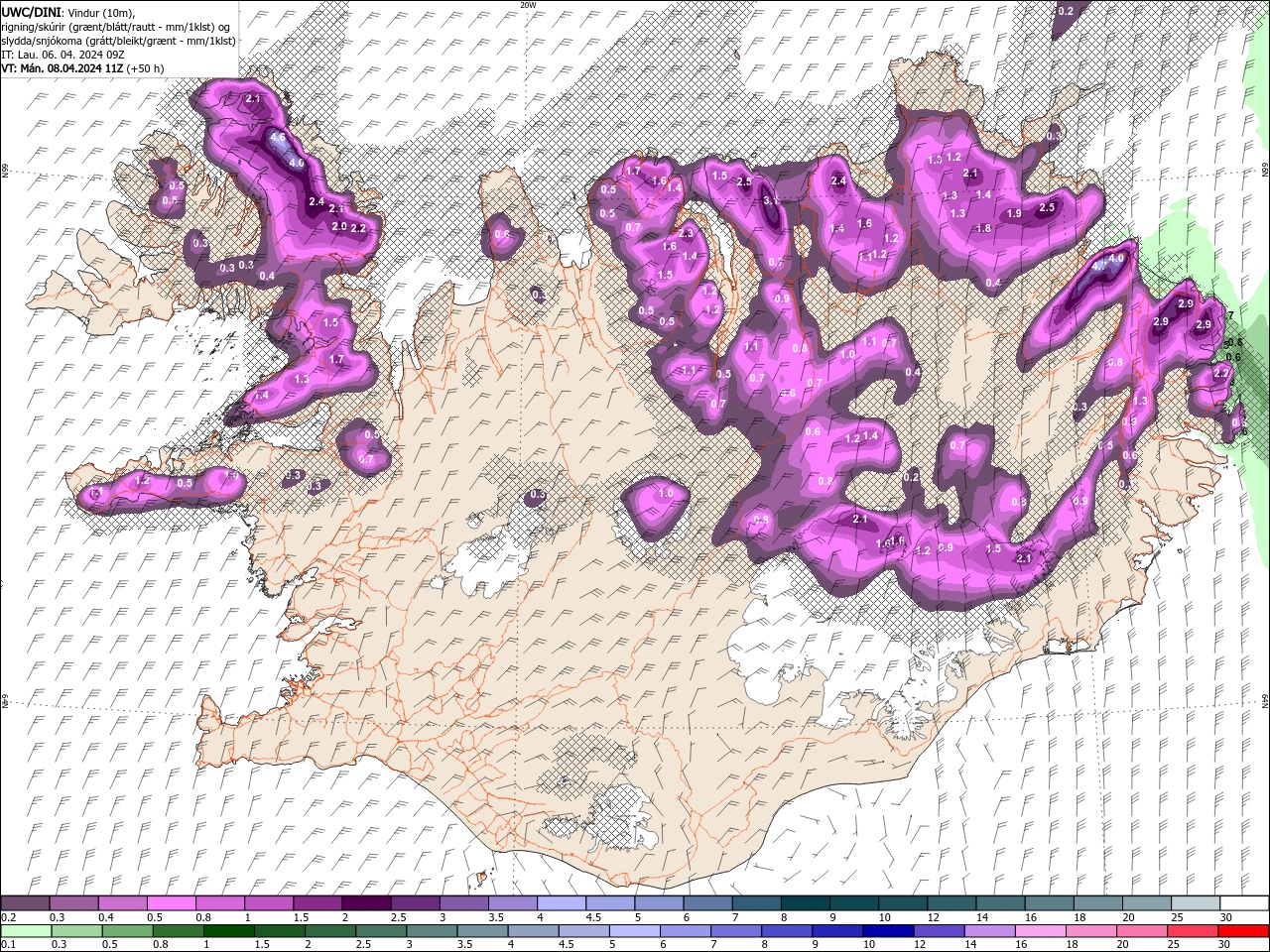Click the 'slydda/snjókoma' legend description line
Image resolution: width=1270 pixels, height=952 pixels.
tap(118, 40)
